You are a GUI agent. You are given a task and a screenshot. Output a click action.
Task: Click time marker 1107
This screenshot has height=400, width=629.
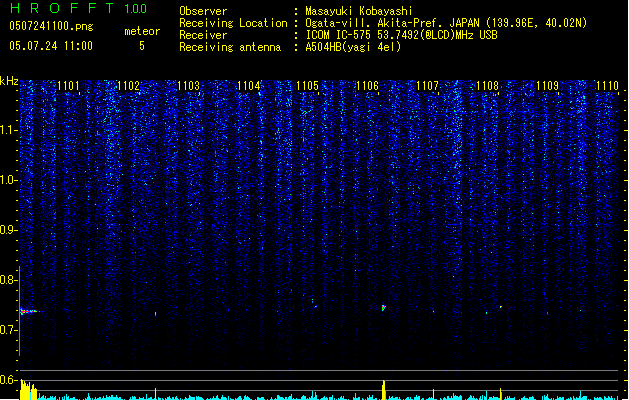click(427, 85)
